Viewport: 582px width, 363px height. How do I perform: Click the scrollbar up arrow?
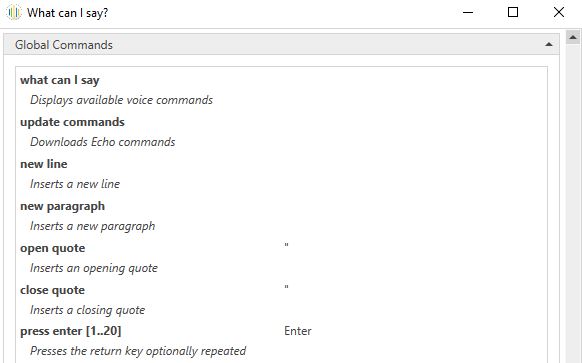573,37
